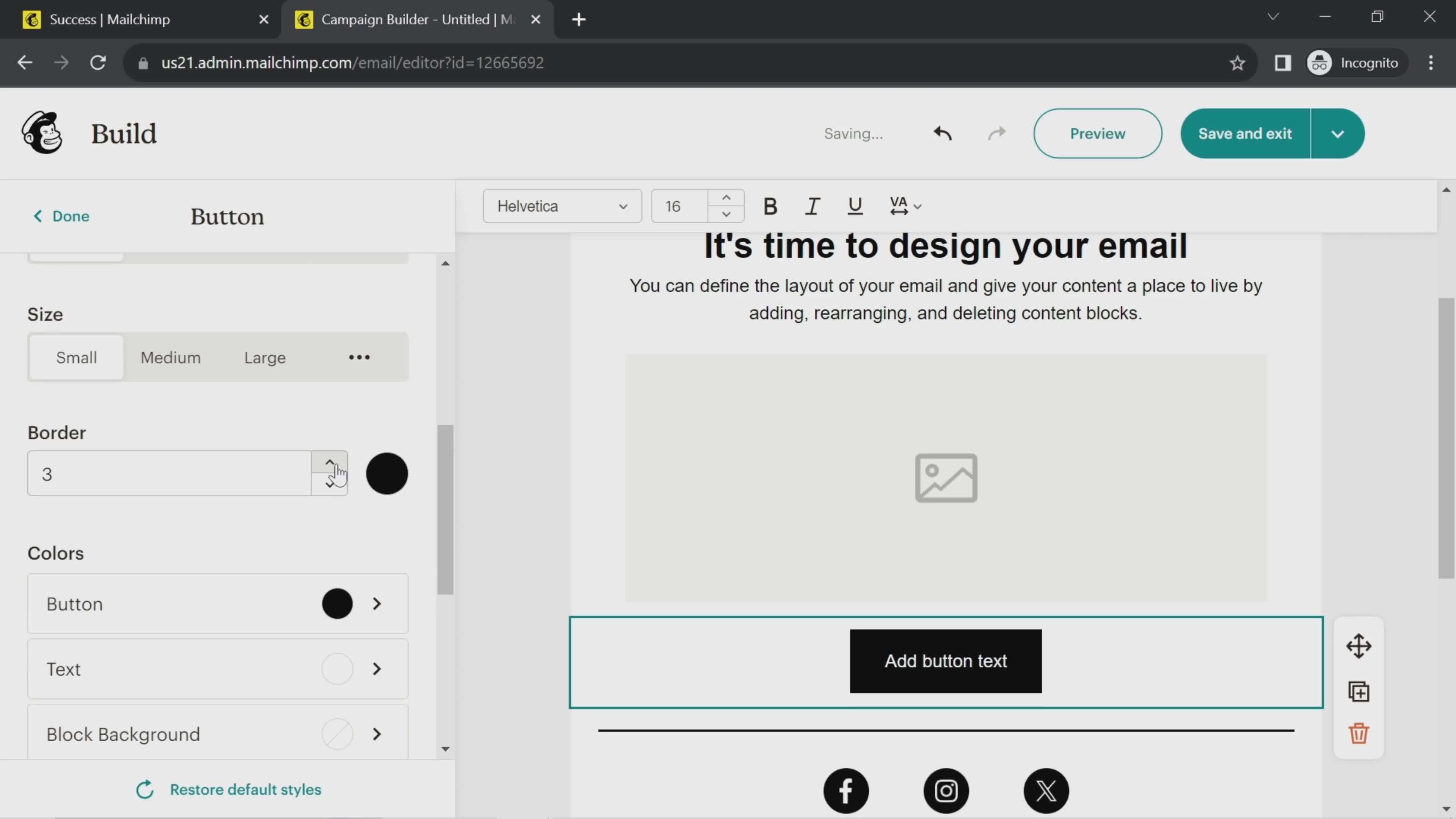Screen dimensions: 1456x819
Task: Open Save and exit dropdown arrow
Action: click(x=1337, y=133)
